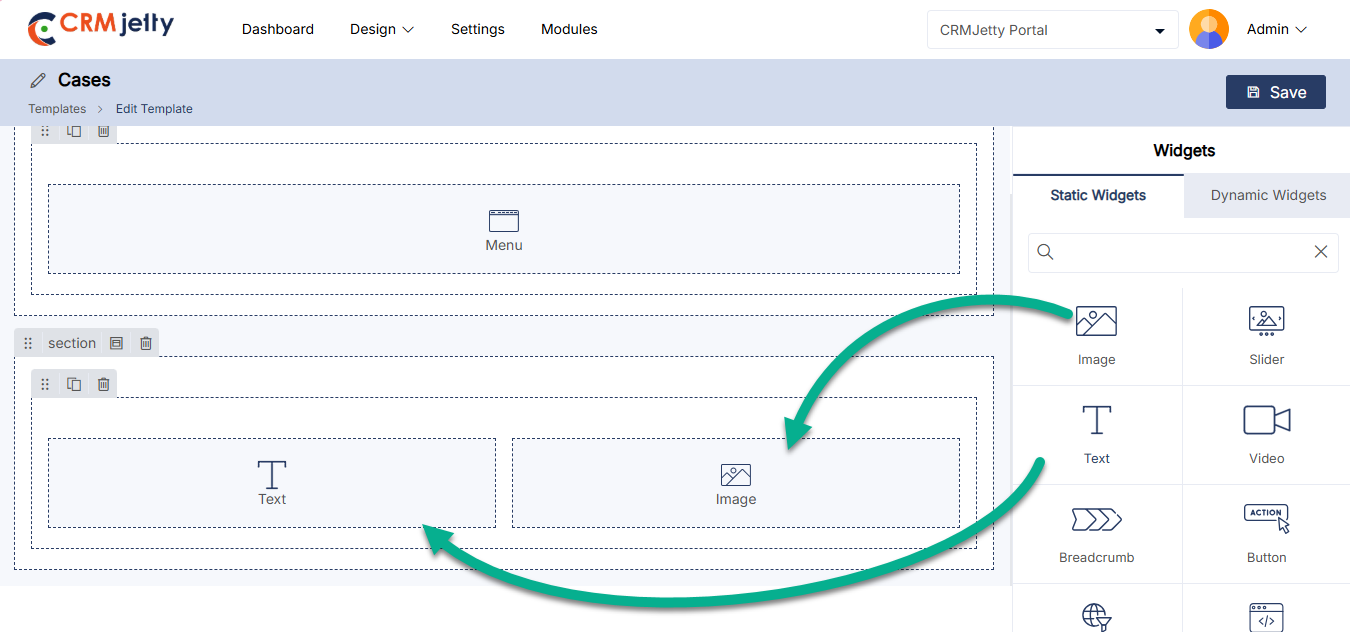1350x632 pixels.
Task: Switch to the Dynamic Widgets tab
Action: [x=1268, y=195]
